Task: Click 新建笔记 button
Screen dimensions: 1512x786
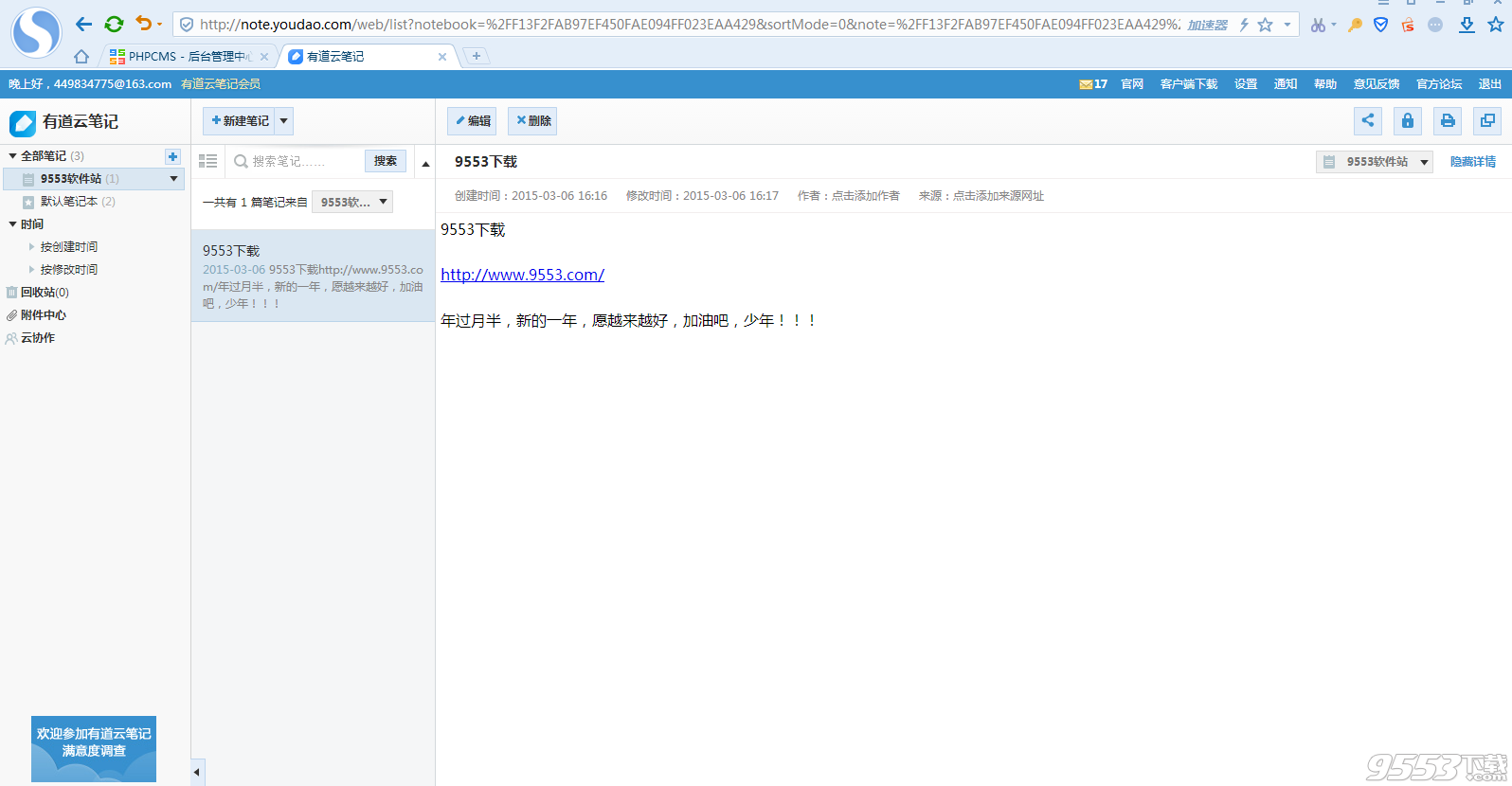Action: [x=240, y=121]
